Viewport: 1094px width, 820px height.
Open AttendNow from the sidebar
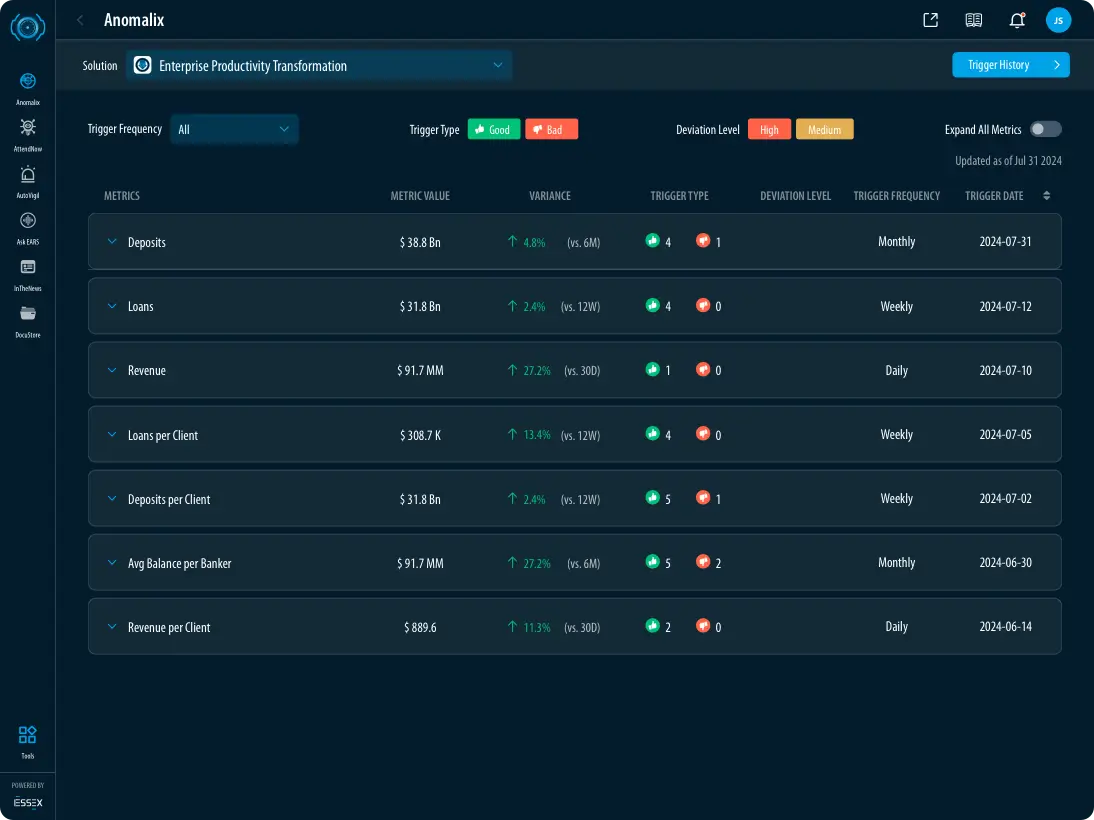[28, 128]
